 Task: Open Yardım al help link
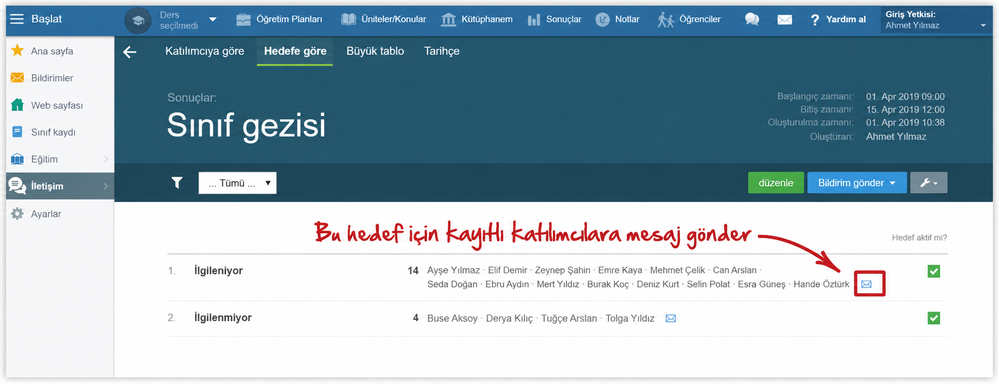click(838, 20)
